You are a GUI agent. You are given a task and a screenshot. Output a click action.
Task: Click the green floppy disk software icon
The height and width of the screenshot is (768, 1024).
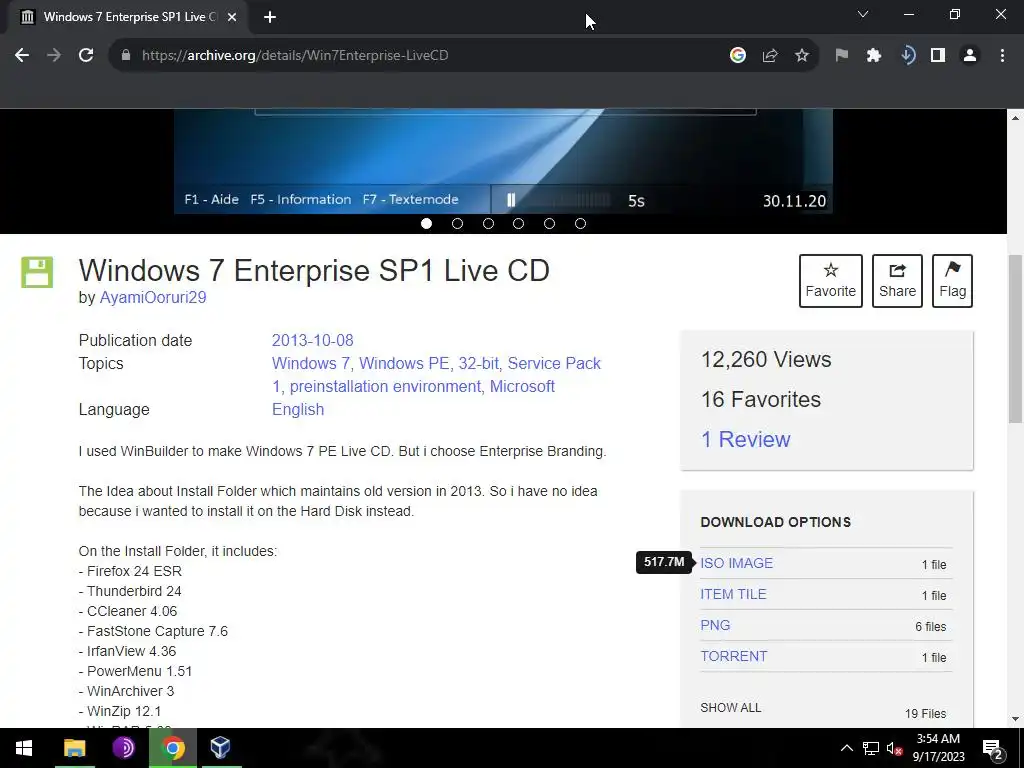click(37, 272)
